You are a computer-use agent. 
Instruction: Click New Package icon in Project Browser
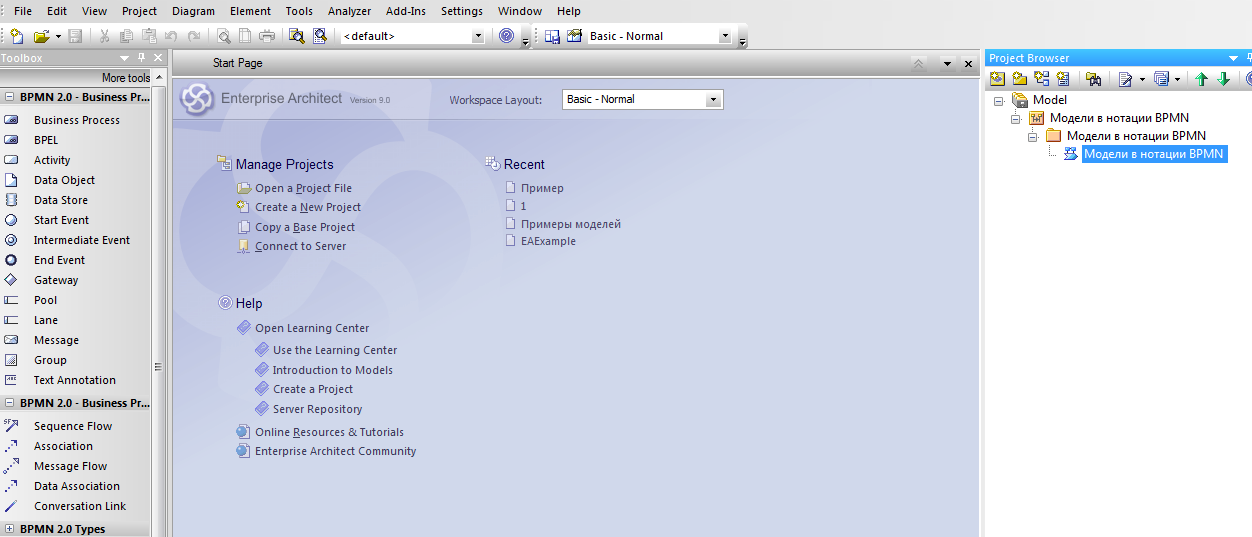tap(1019, 79)
